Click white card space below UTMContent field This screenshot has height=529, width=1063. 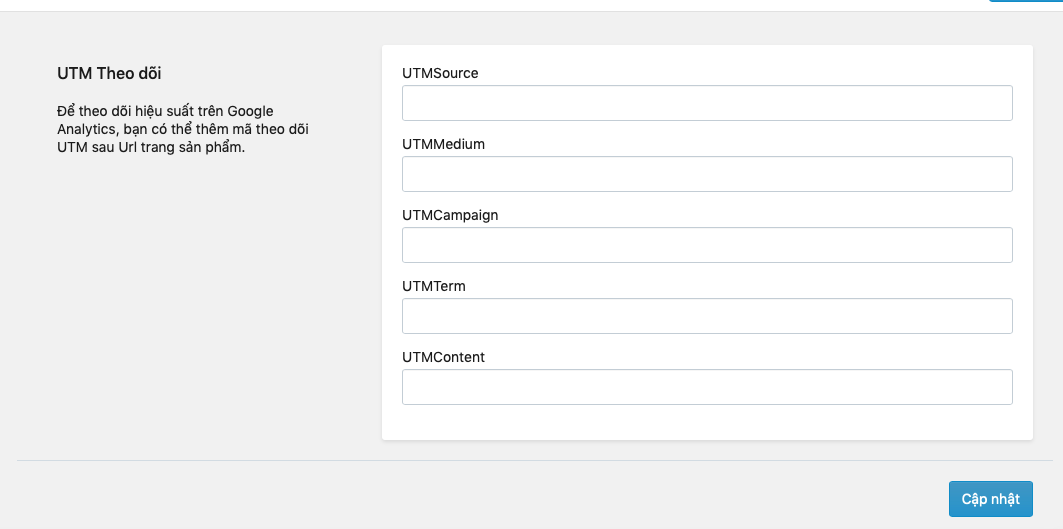pyautogui.click(x=707, y=422)
